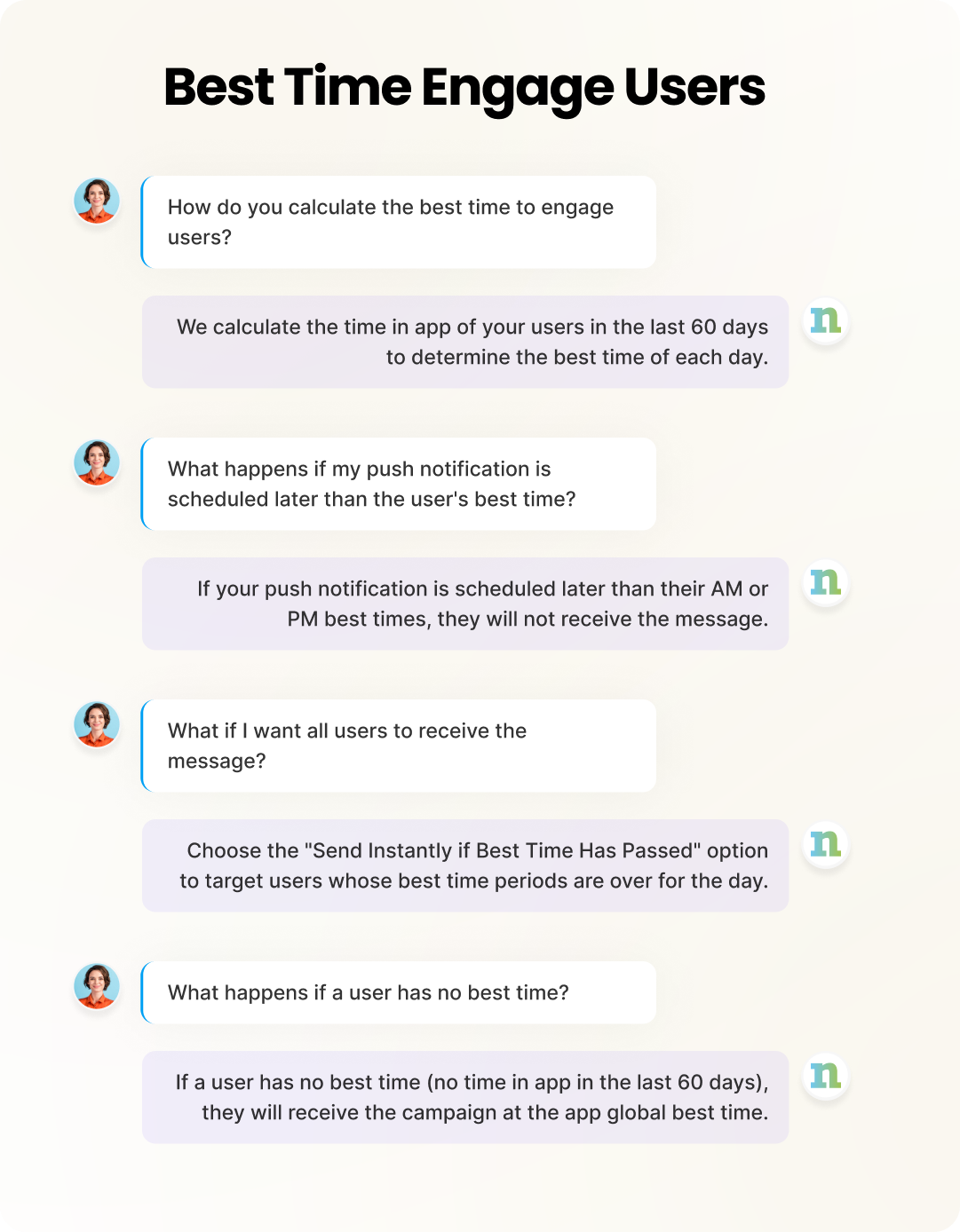The width and height of the screenshot is (960, 1232).
Task: Click the 'n' logo beside 60 days answer
Action: (x=826, y=320)
